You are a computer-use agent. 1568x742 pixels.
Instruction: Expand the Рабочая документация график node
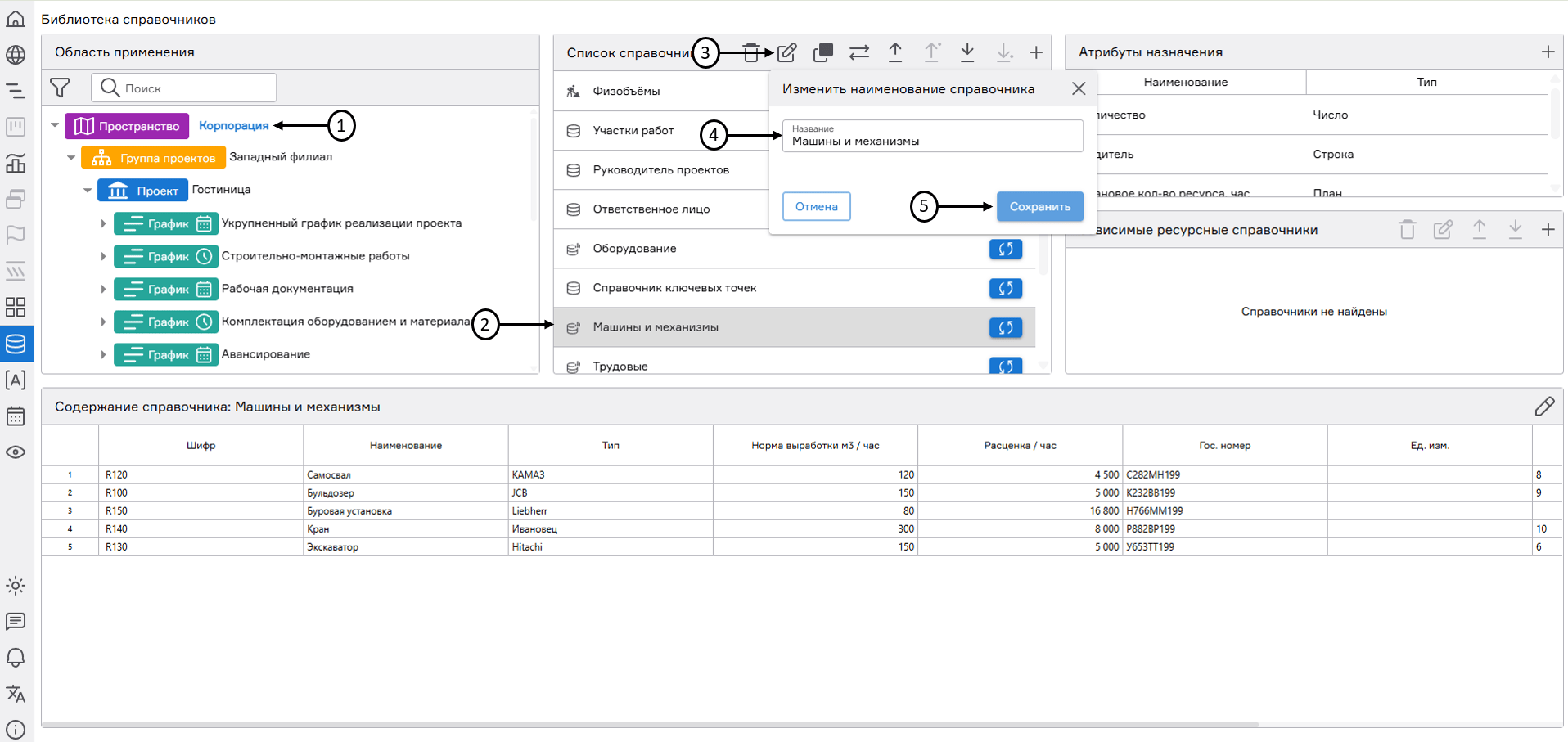tap(103, 289)
